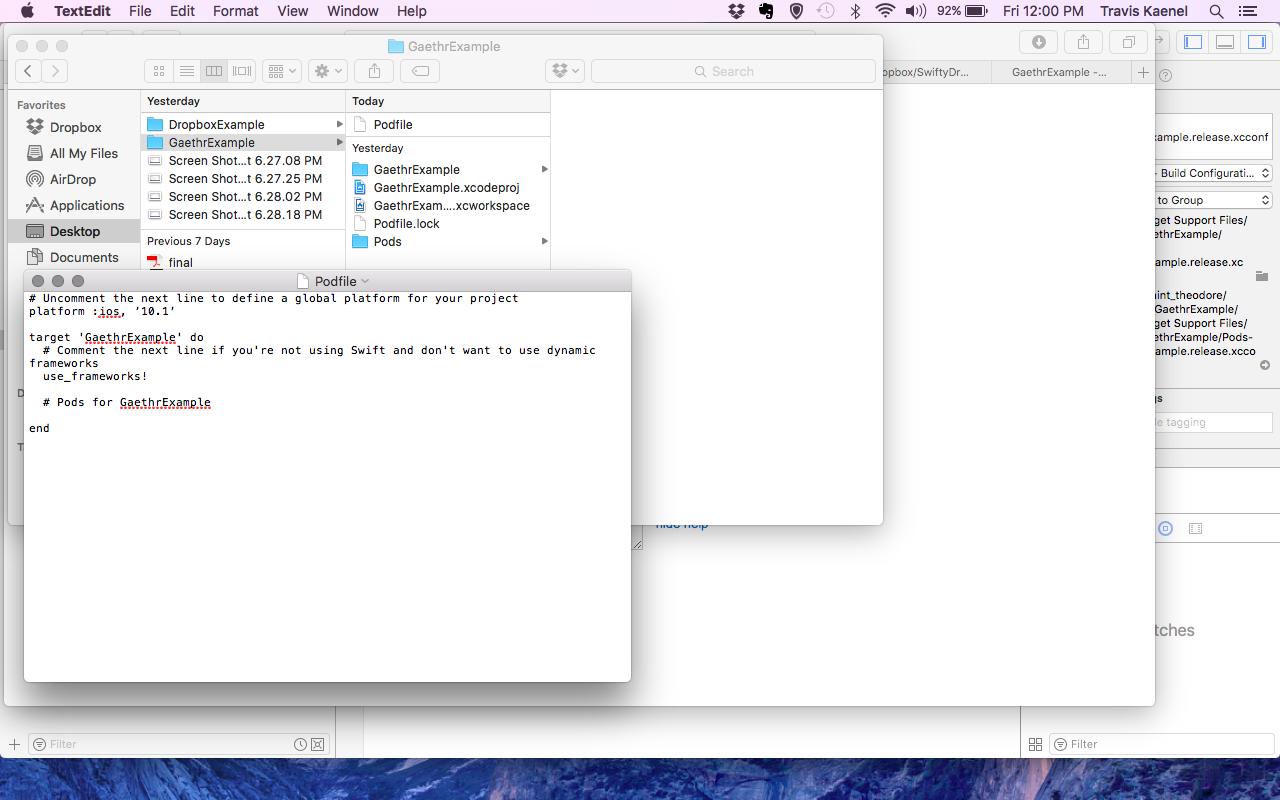Select the Podfile.lock file
The width and height of the screenshot is (1280, 800).
406,223
